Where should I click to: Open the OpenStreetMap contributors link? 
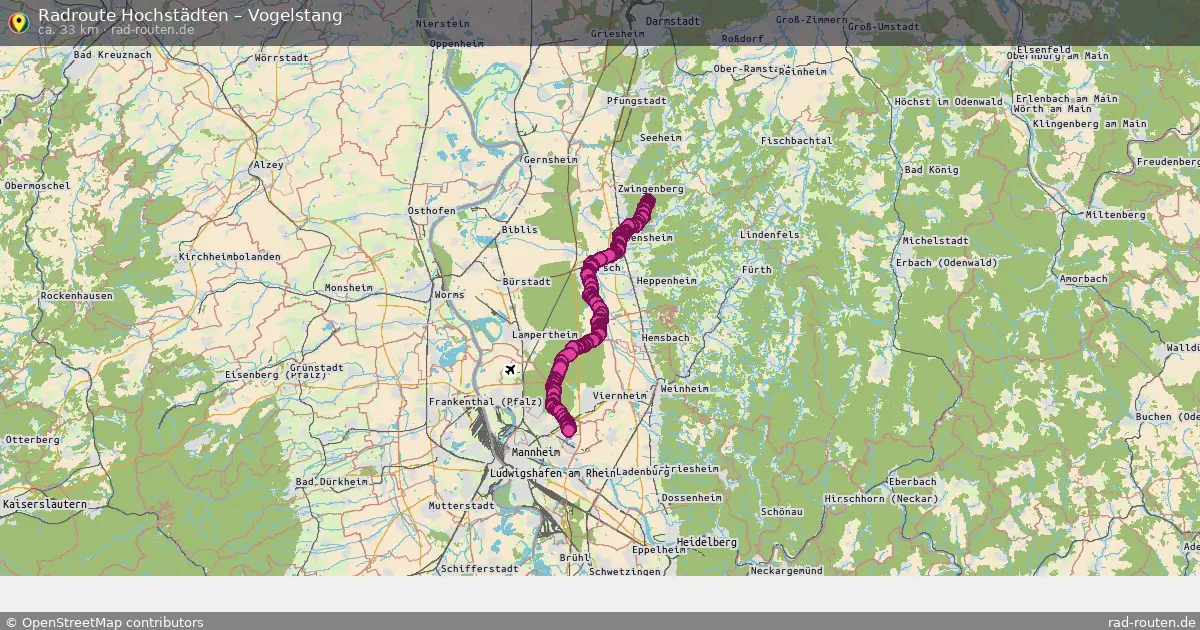point(104,622)
